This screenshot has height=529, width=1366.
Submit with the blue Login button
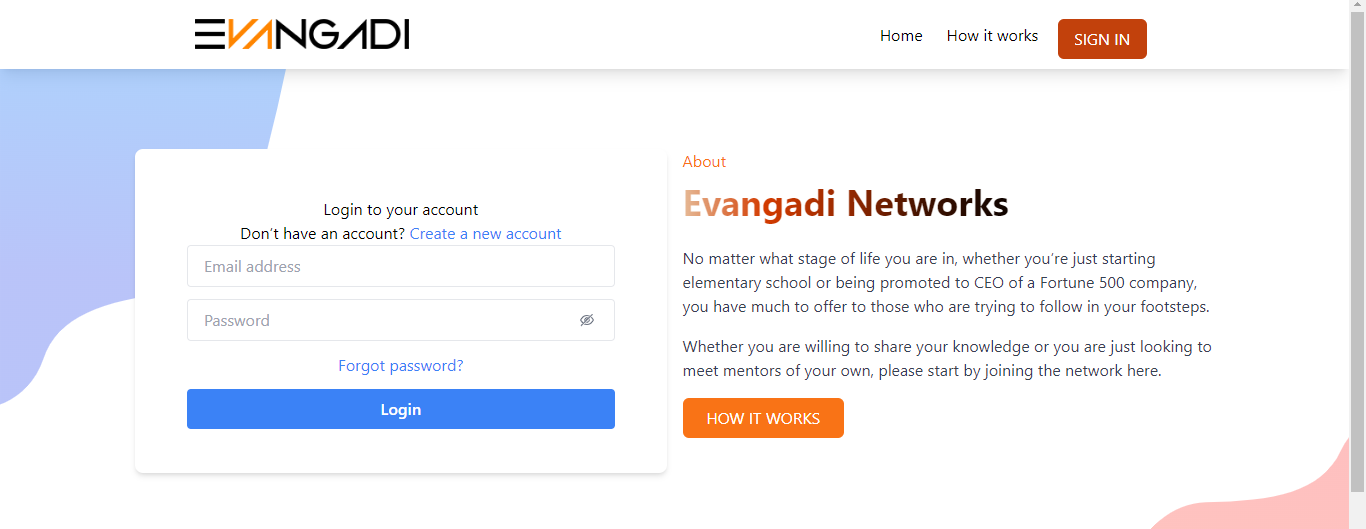401,409
